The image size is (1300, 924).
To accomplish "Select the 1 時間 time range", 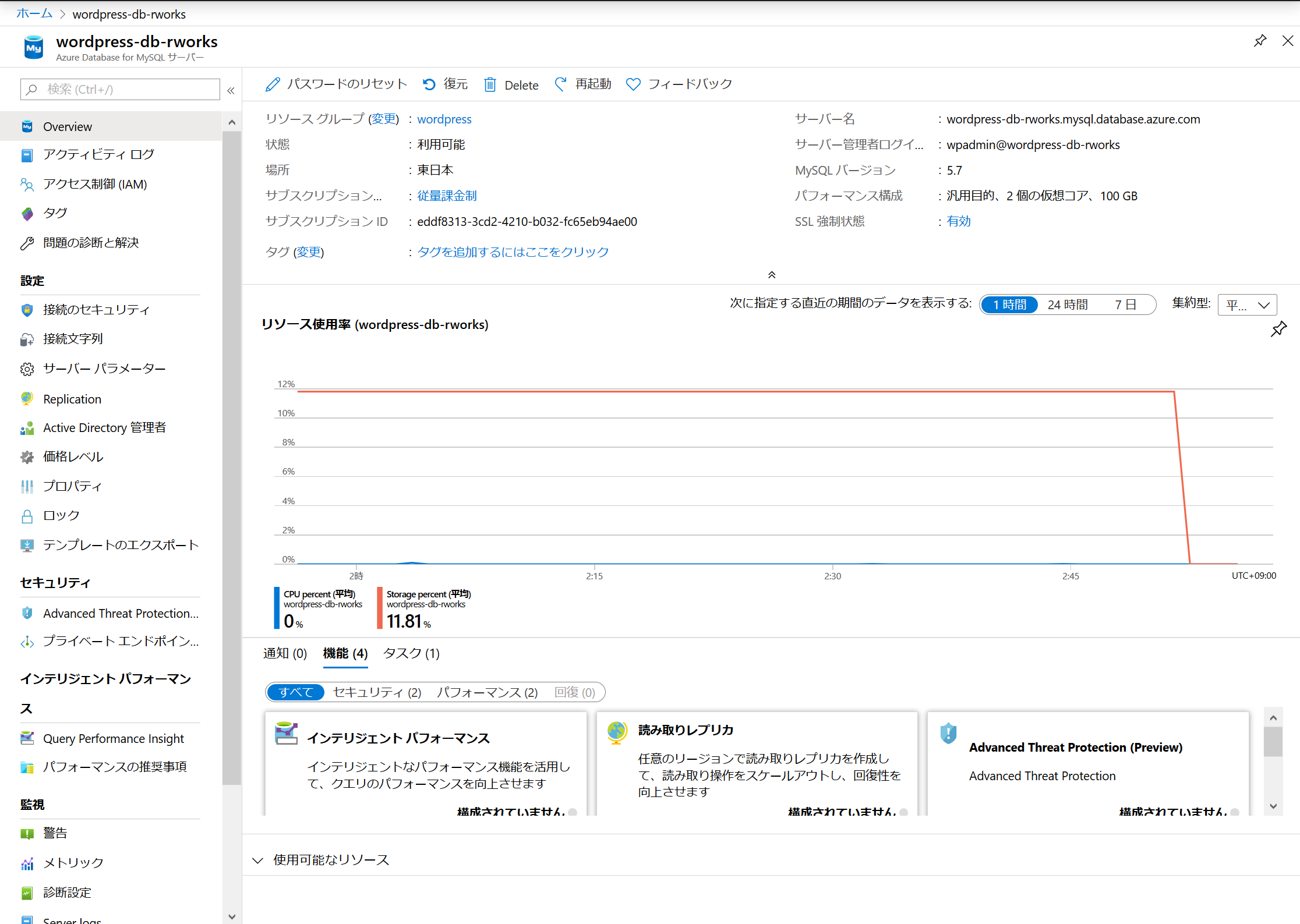I will click(x=1009, y=305).
